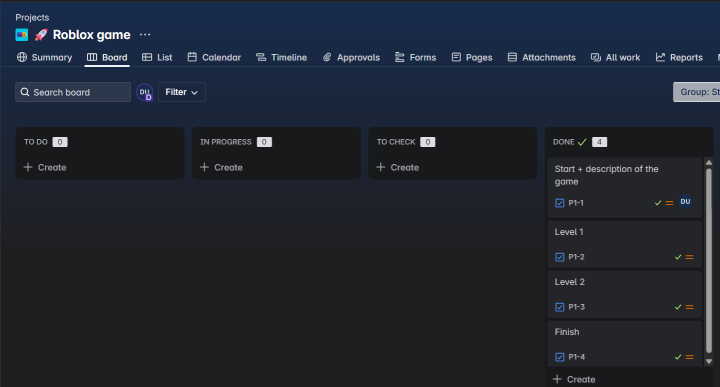This screenshot has height=387, width=720.
Task: Click the P1-1 task type icon
Action: [x=560, y=203]
